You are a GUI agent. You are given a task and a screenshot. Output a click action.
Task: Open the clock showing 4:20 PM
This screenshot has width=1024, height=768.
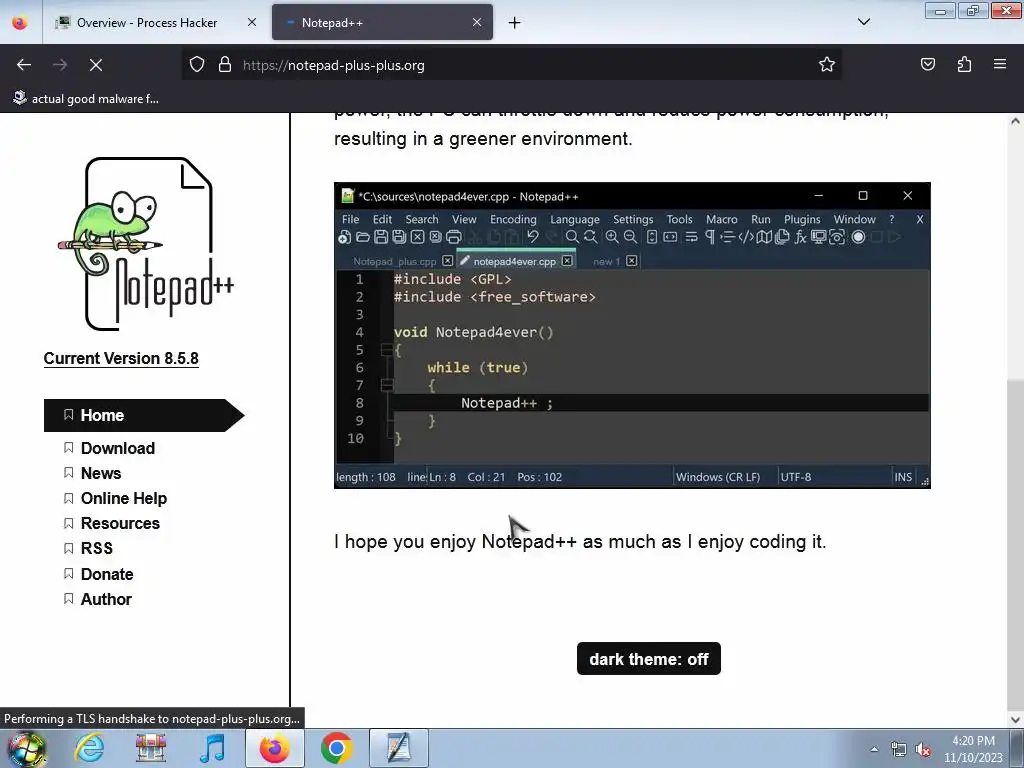(973, 749)
